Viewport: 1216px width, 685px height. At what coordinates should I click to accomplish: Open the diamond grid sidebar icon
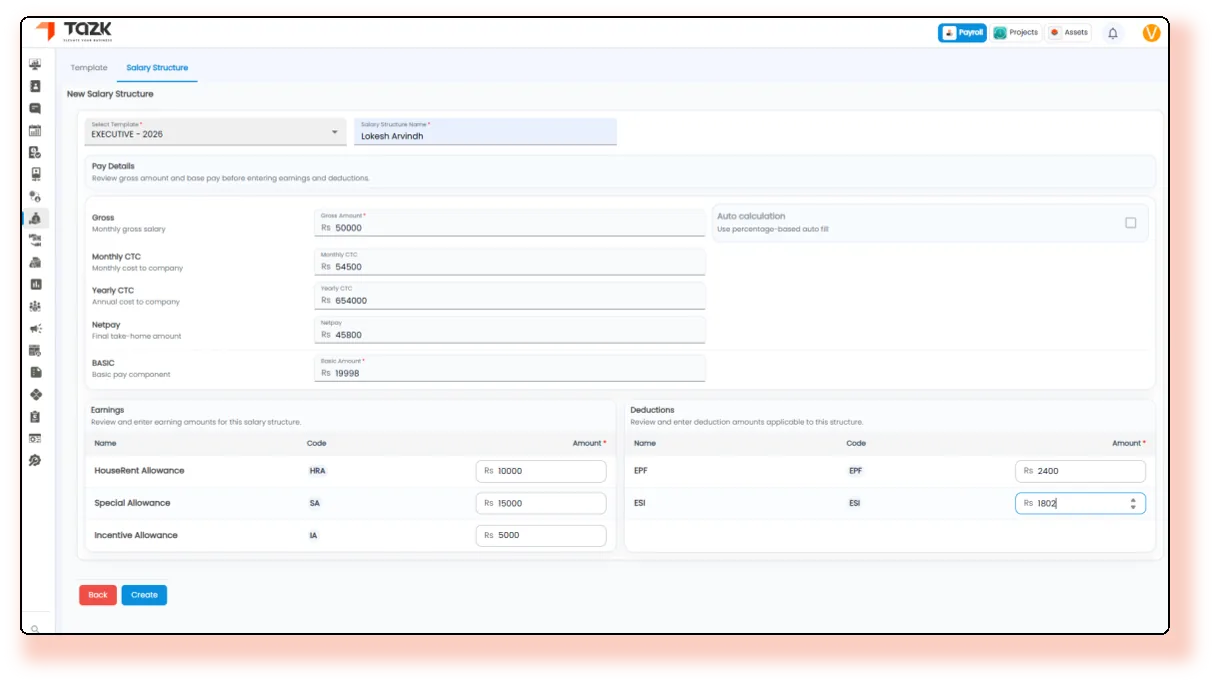[x=35, y=394]
